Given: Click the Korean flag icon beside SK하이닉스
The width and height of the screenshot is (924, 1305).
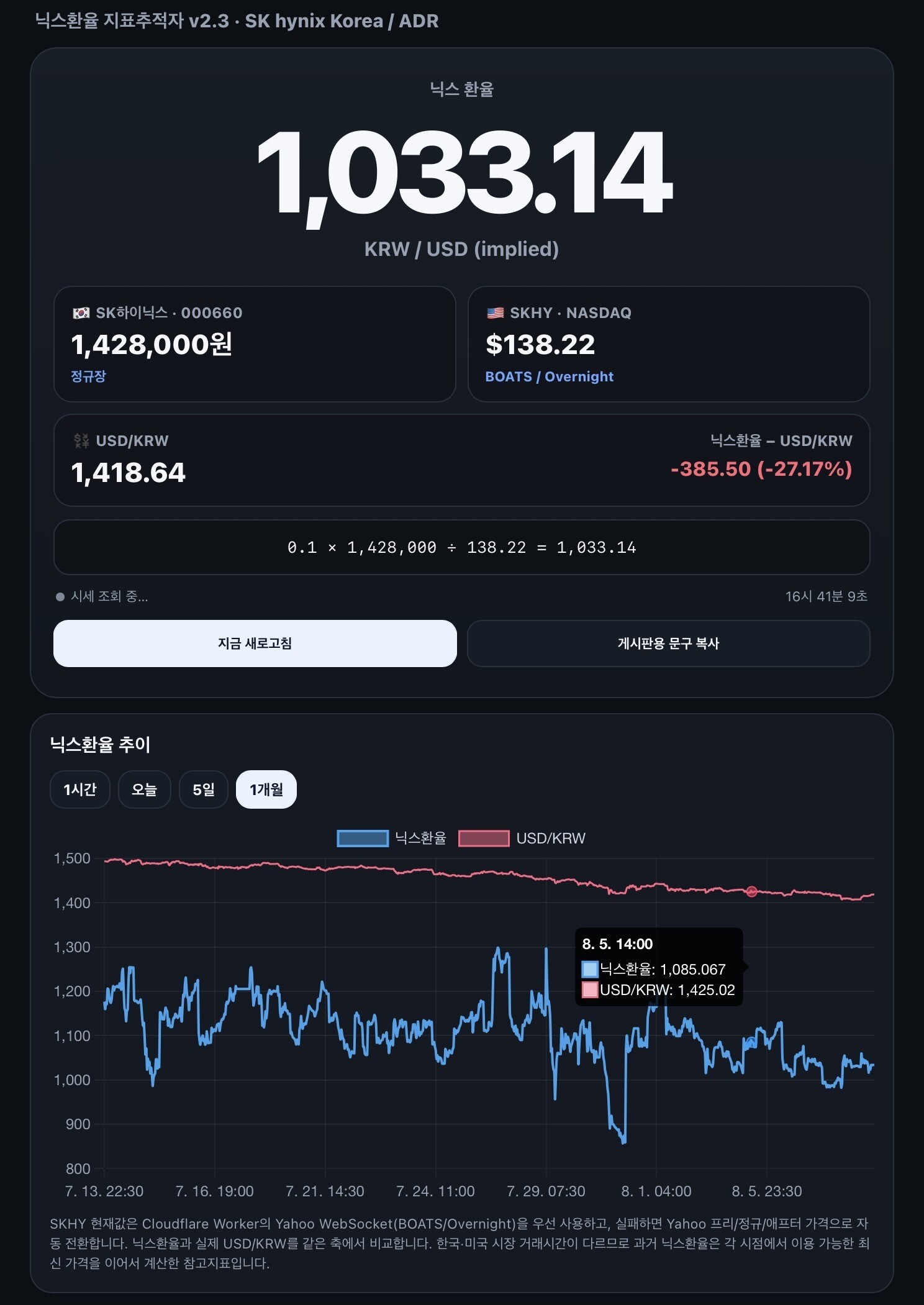Looking at the screenshot, I should coord(81,313).
